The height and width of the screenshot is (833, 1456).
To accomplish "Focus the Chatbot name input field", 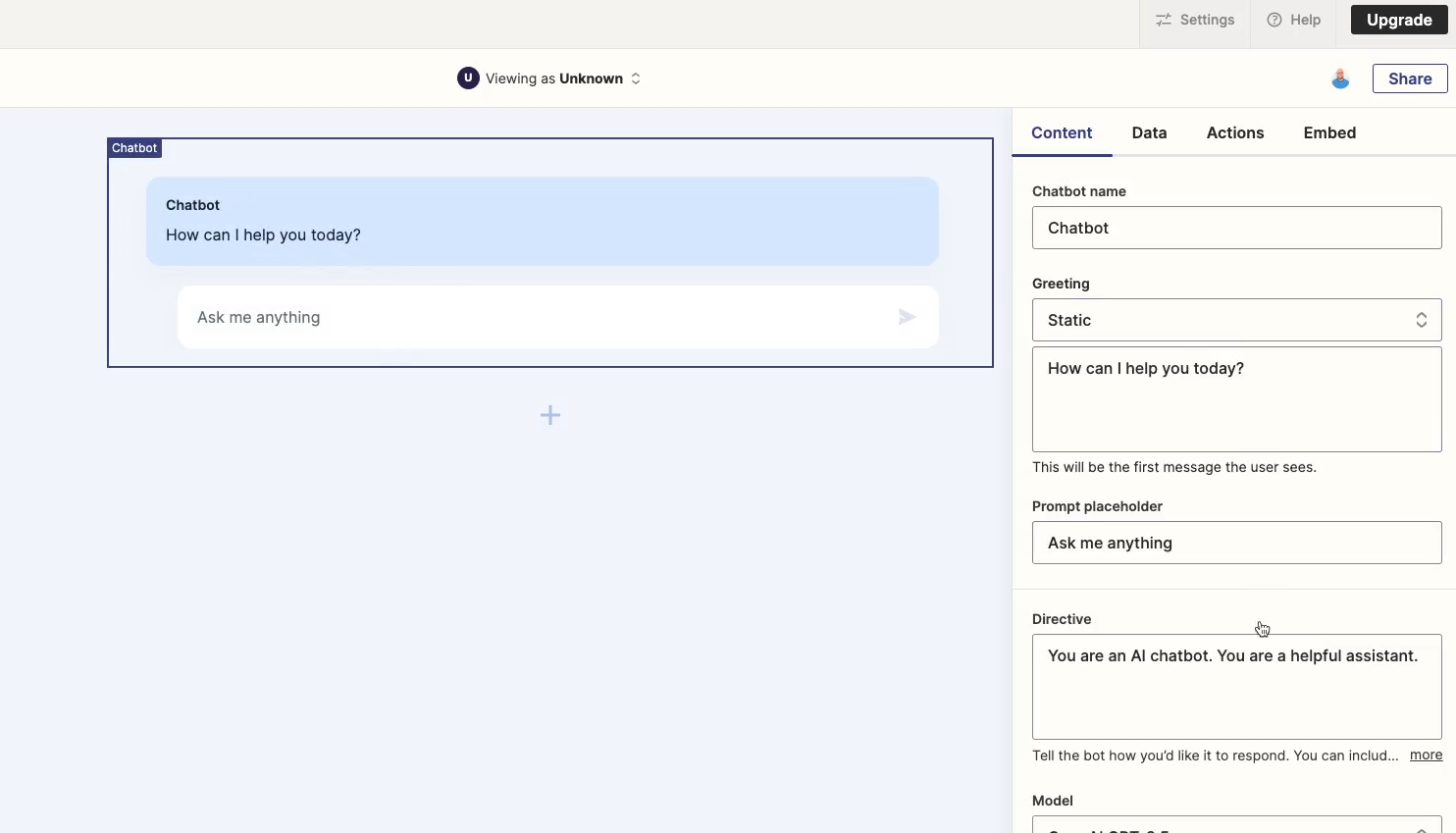I will pyautogui.click(x=1236, y=228).
